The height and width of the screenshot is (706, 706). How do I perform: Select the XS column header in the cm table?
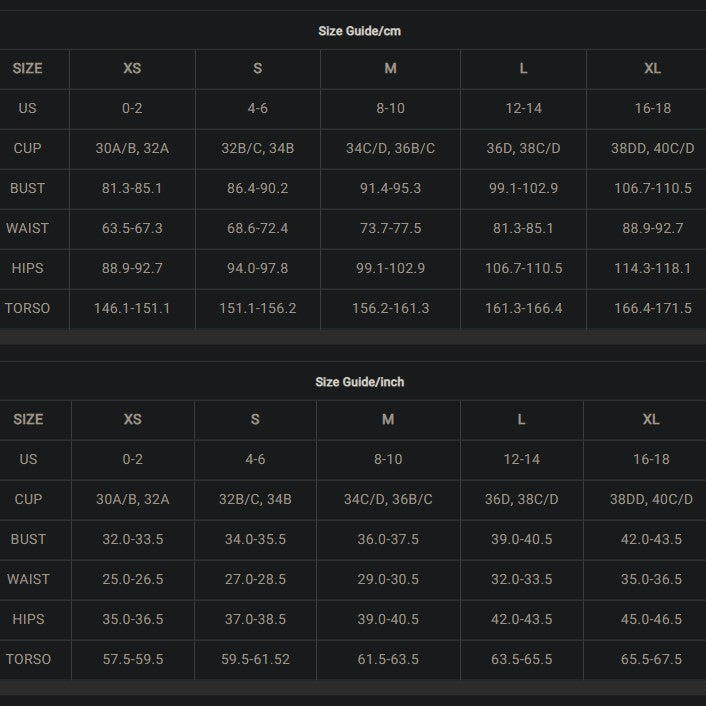coord(132,68)
